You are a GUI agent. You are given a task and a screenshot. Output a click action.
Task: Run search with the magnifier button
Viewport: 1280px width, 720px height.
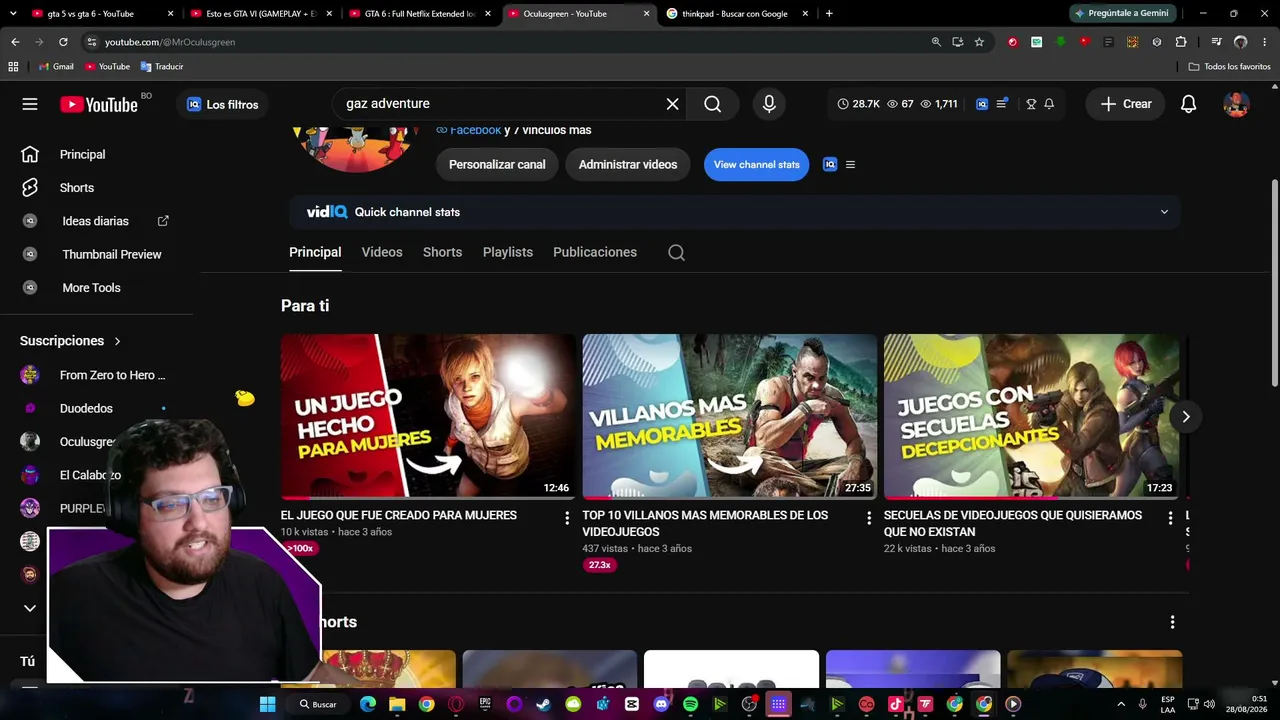712,104
